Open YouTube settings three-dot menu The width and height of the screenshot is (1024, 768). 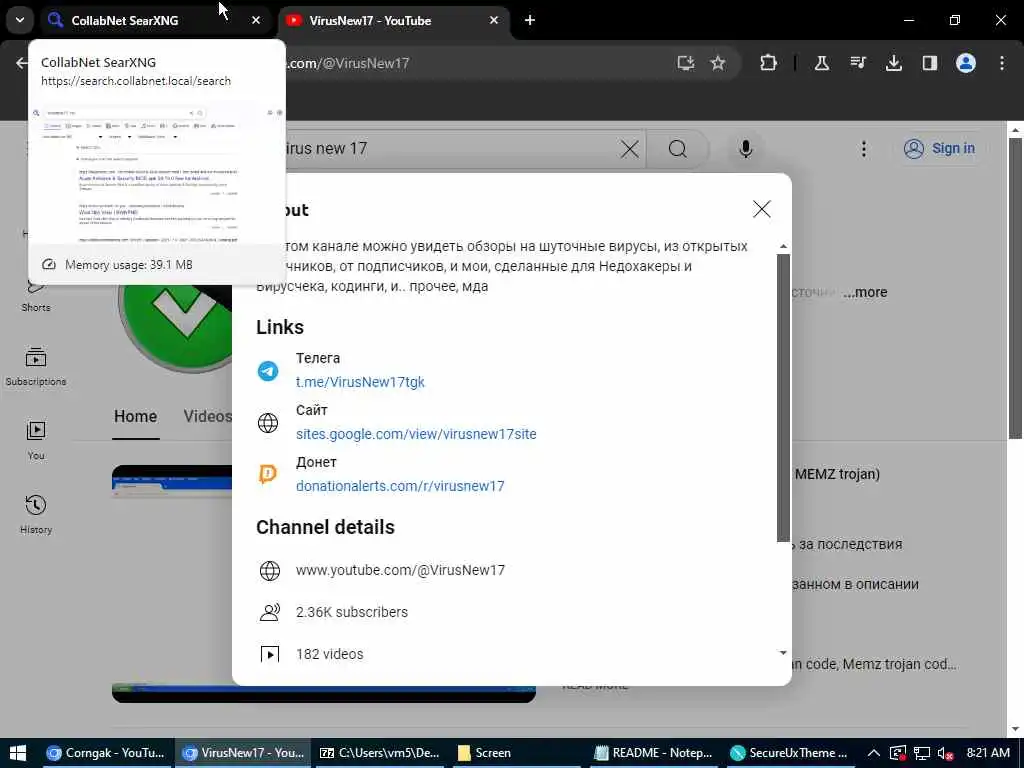click(863, 149)
